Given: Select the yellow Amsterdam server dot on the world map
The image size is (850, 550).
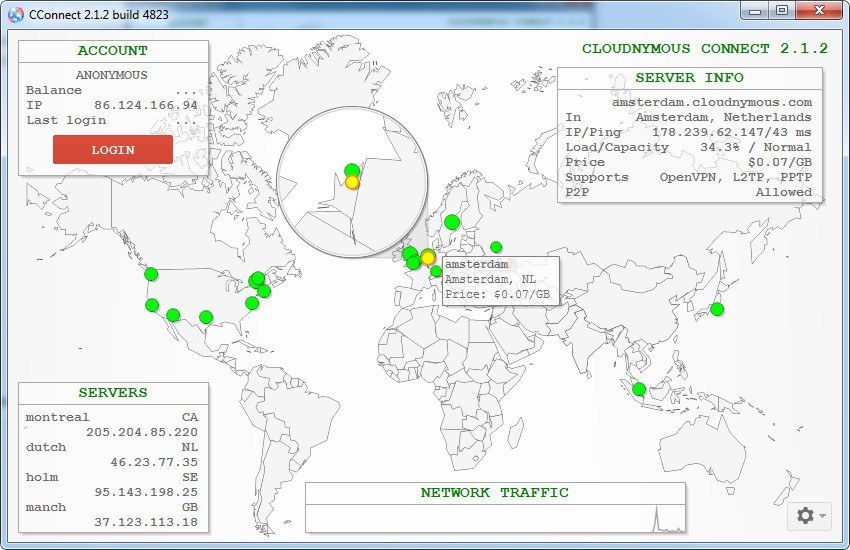Looking at the screenshot, I should pyautogui.click(x=428, y=258).
